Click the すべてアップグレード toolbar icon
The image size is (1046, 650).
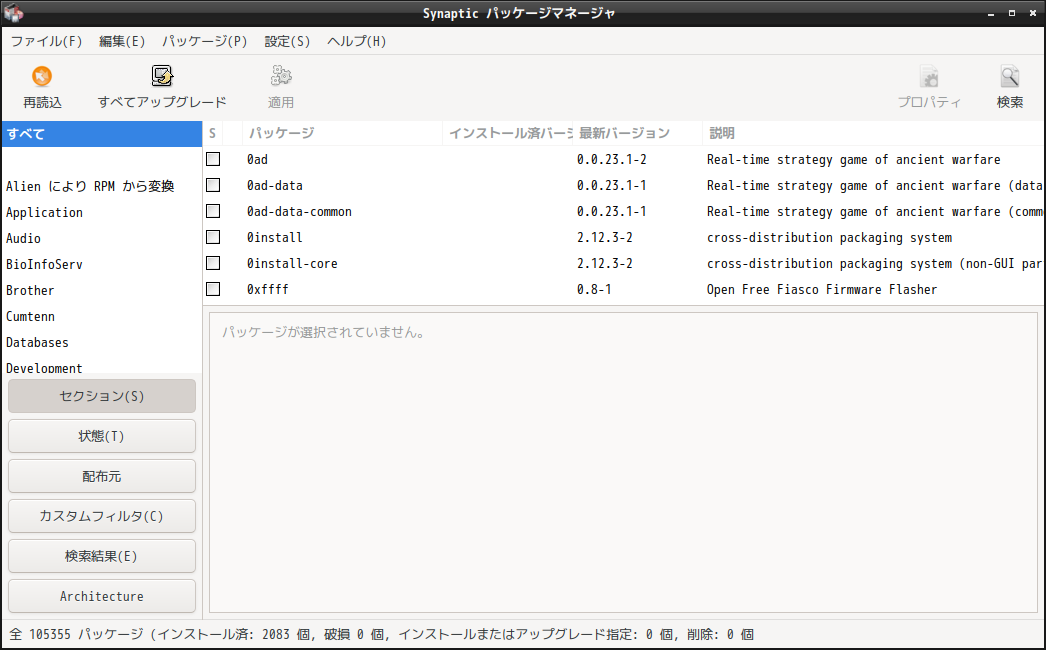162,76
